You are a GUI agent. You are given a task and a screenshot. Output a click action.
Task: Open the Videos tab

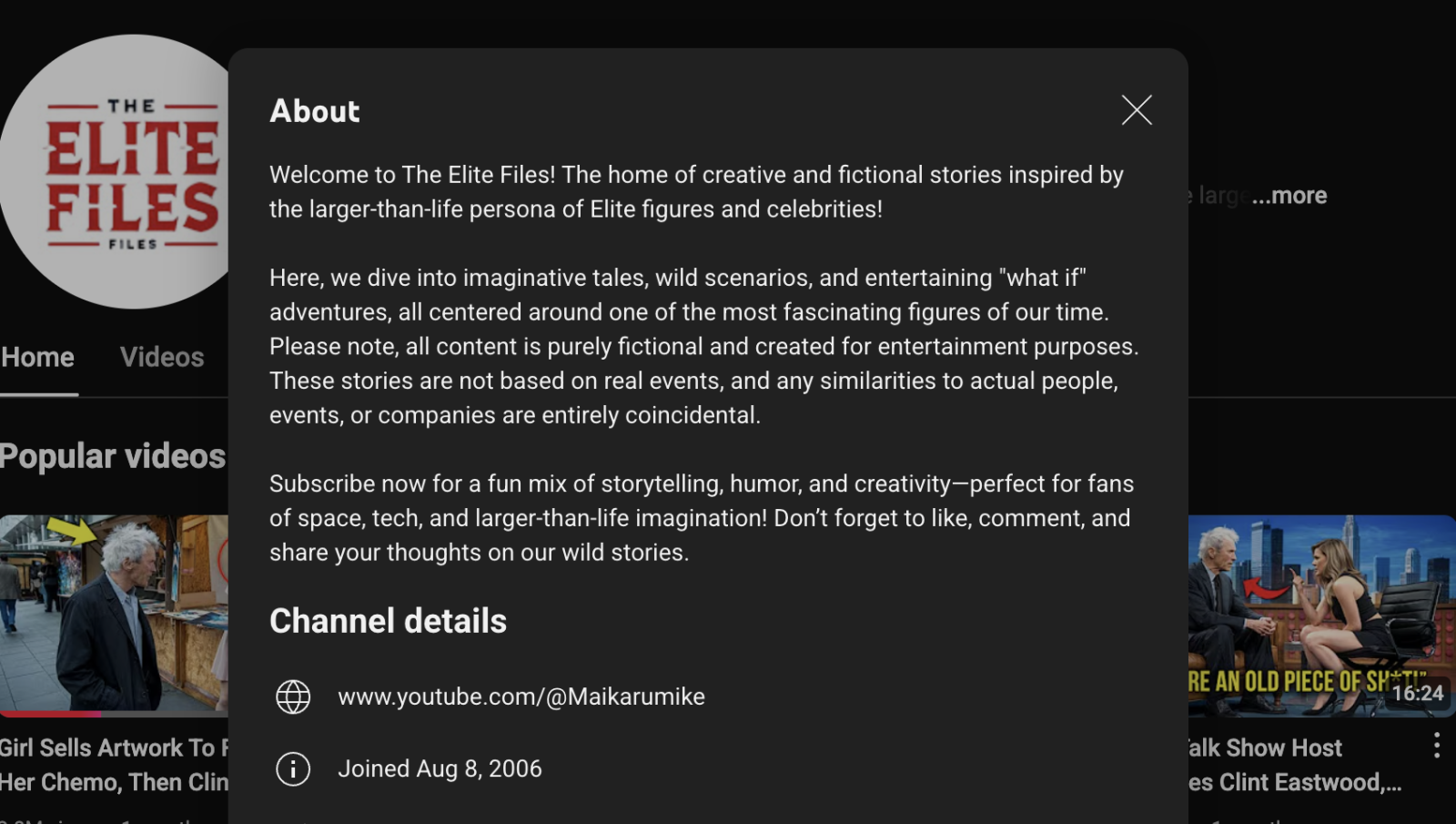pyautogui.click(x=162, y=357)
